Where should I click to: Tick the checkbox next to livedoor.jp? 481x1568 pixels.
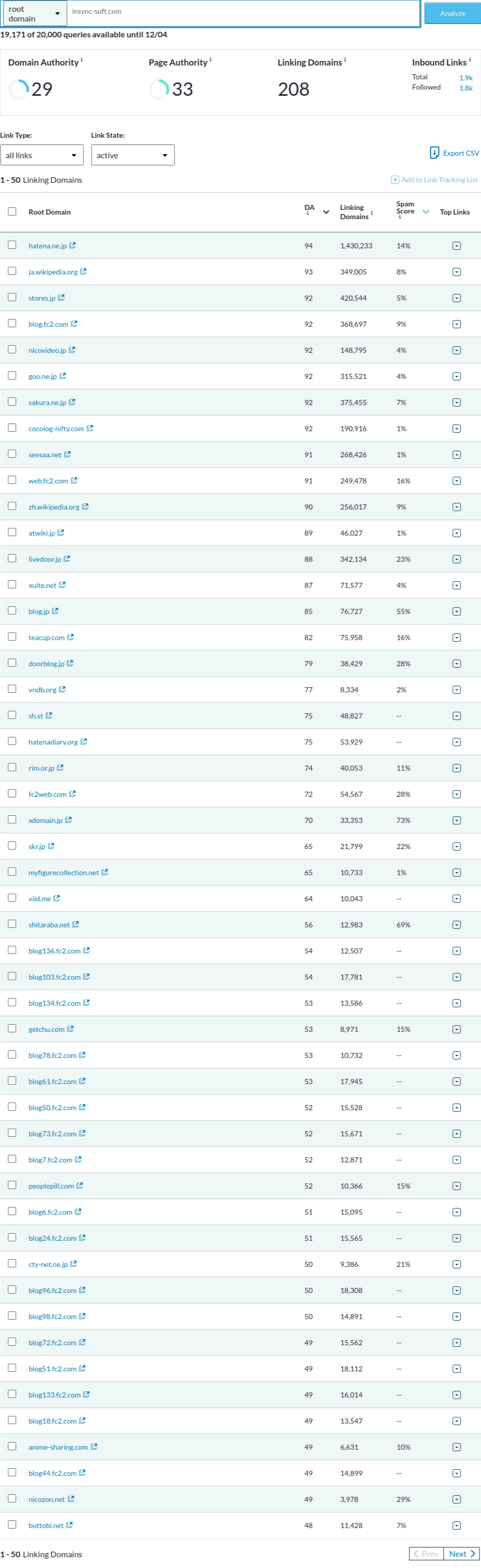coord(12,558)
